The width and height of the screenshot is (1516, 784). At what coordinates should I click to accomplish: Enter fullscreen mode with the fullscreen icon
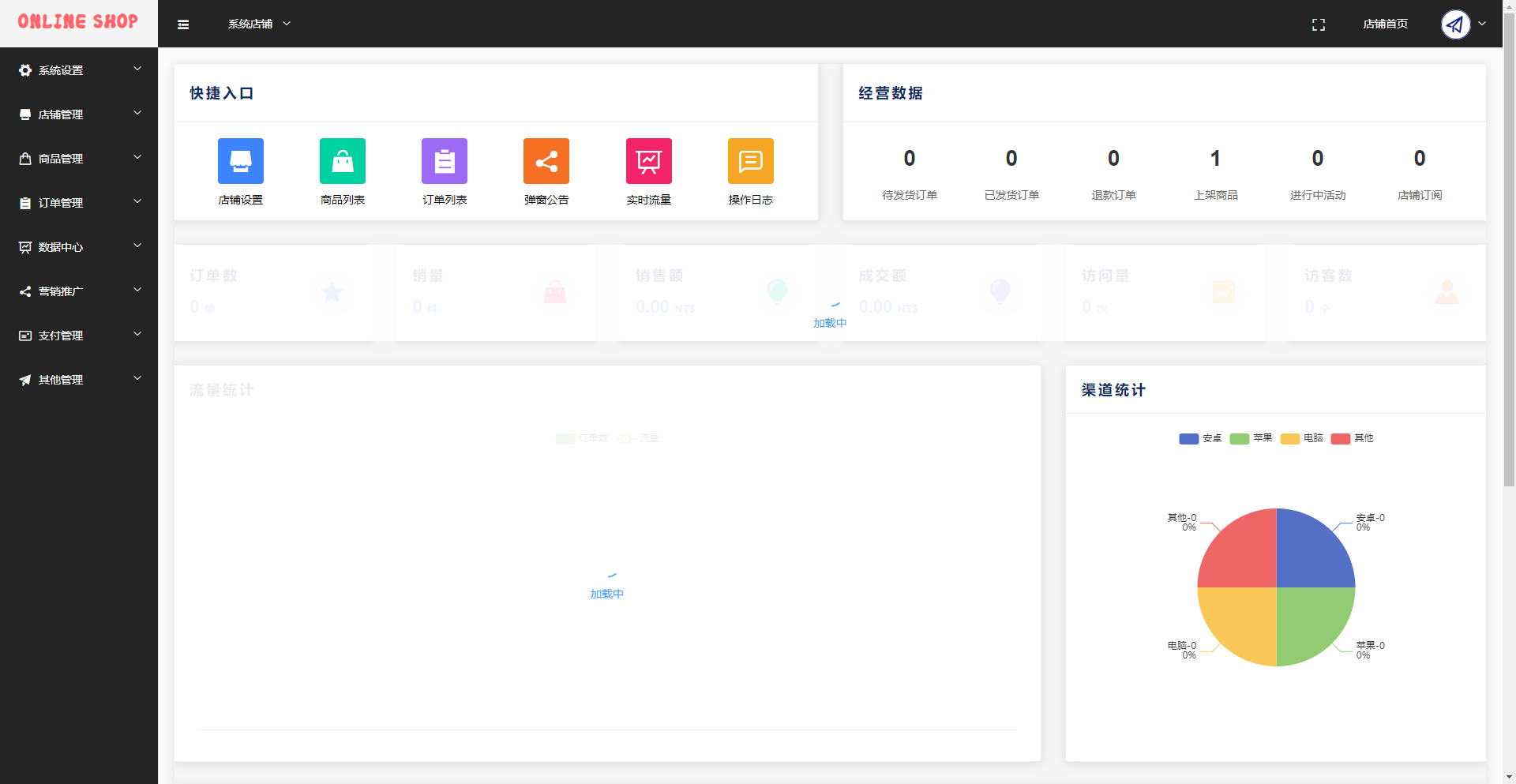click(1319, 24)
